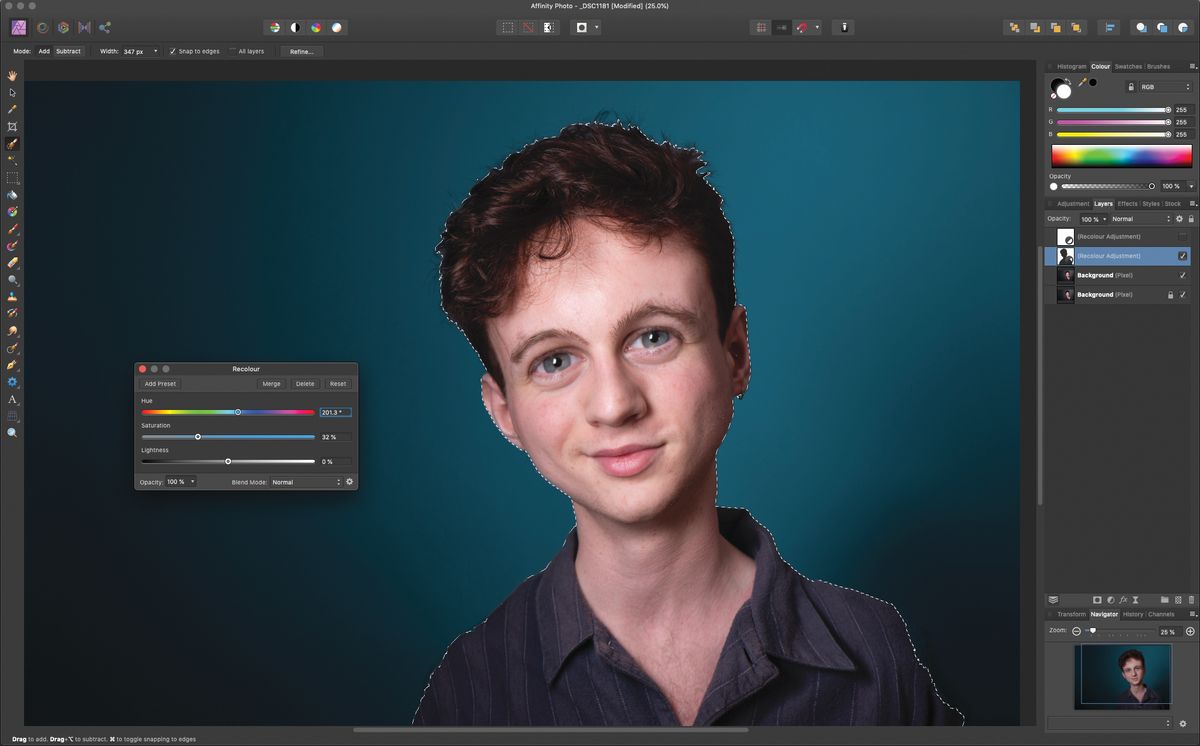Toggle visibility of the selected Recolour Adjustment layer
Image resolution: width=1200 pixels, height=746 pixels.
pyautogui.click(x=1182, y=255)
